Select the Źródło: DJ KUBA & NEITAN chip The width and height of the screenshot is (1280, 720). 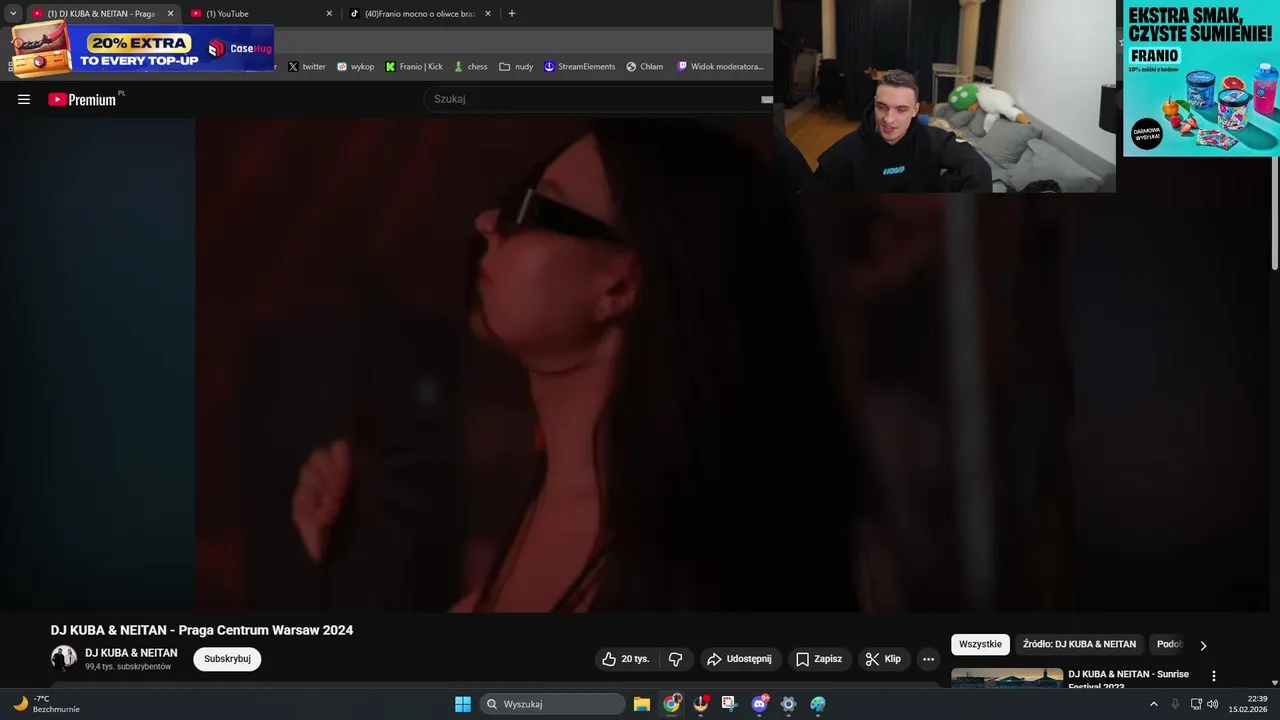pos(1079,644)
